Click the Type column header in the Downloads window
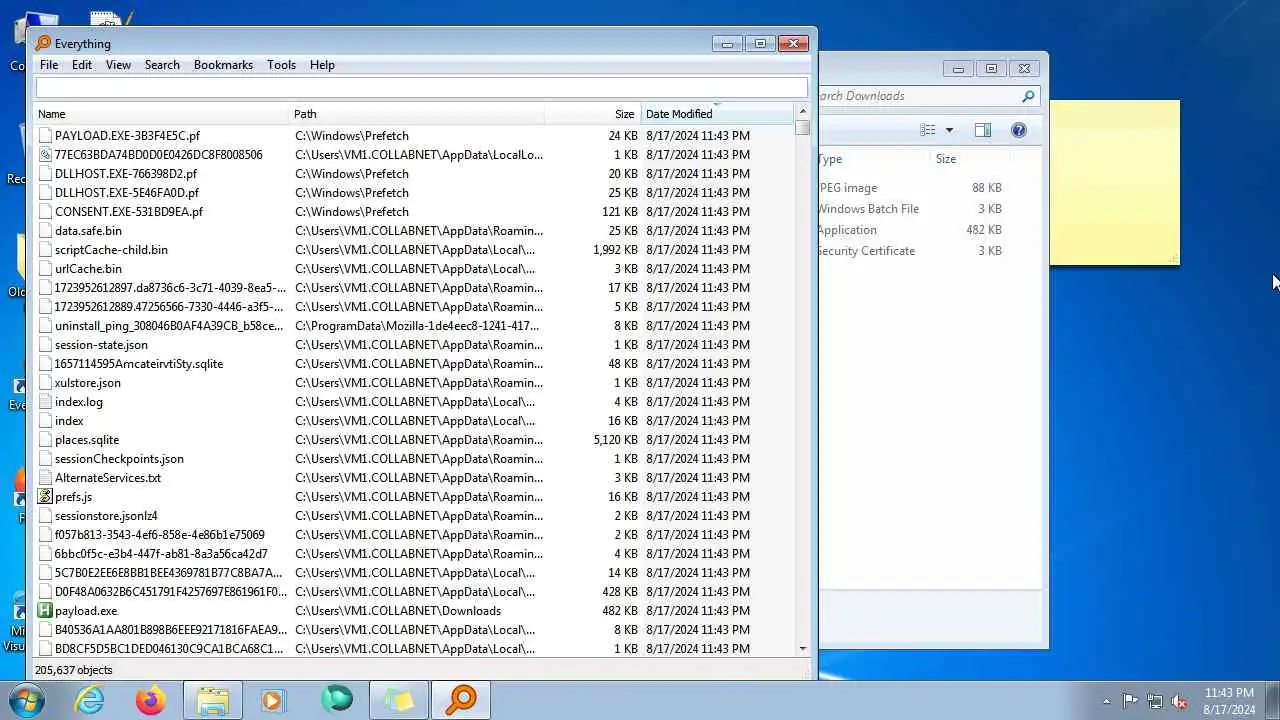Image resolution: width=1280 pixels, height=720 pixels. (874, 159)
